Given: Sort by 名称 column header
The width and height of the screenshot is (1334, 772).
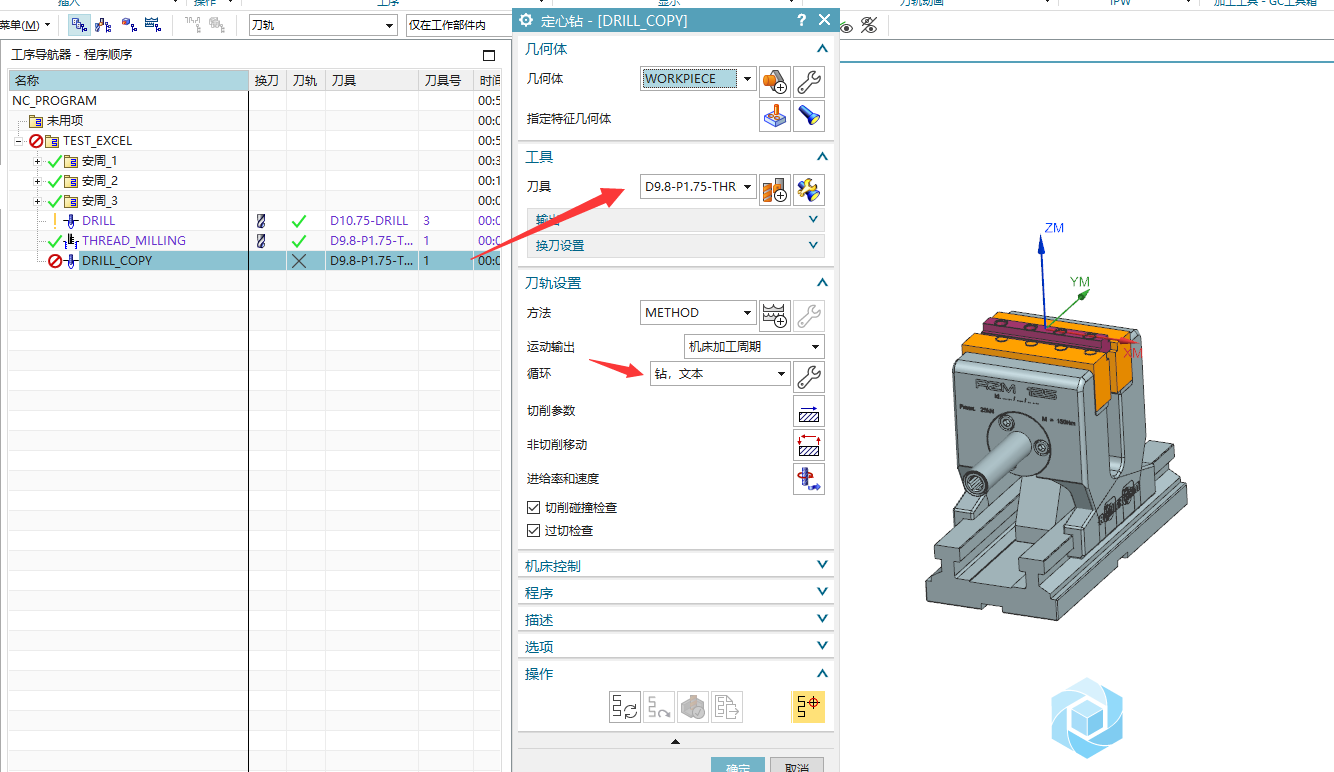Looking at the screenshot, I should point(128,80).
